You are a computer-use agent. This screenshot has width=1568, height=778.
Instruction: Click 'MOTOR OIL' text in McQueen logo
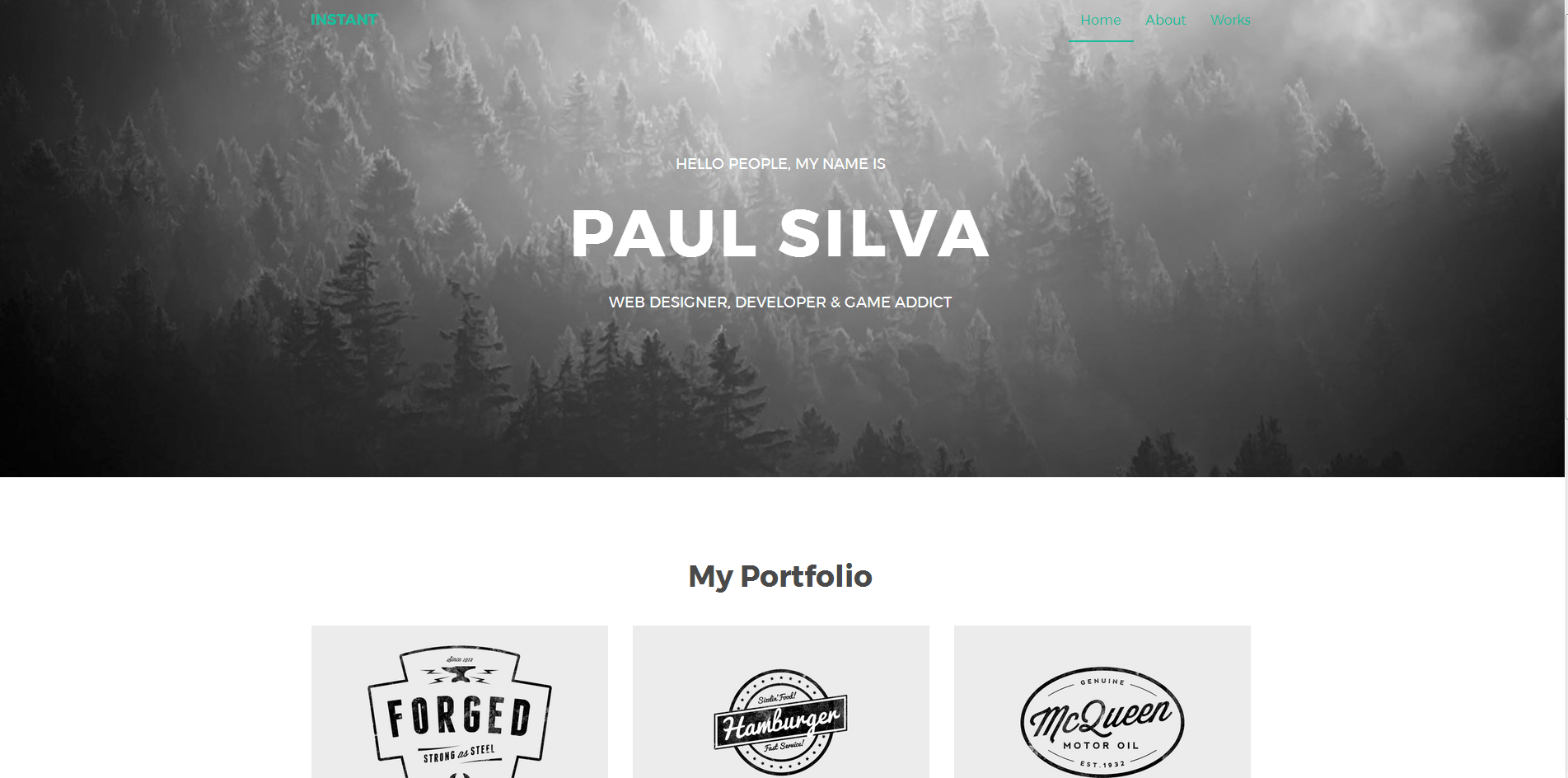tap(1101, 745)
